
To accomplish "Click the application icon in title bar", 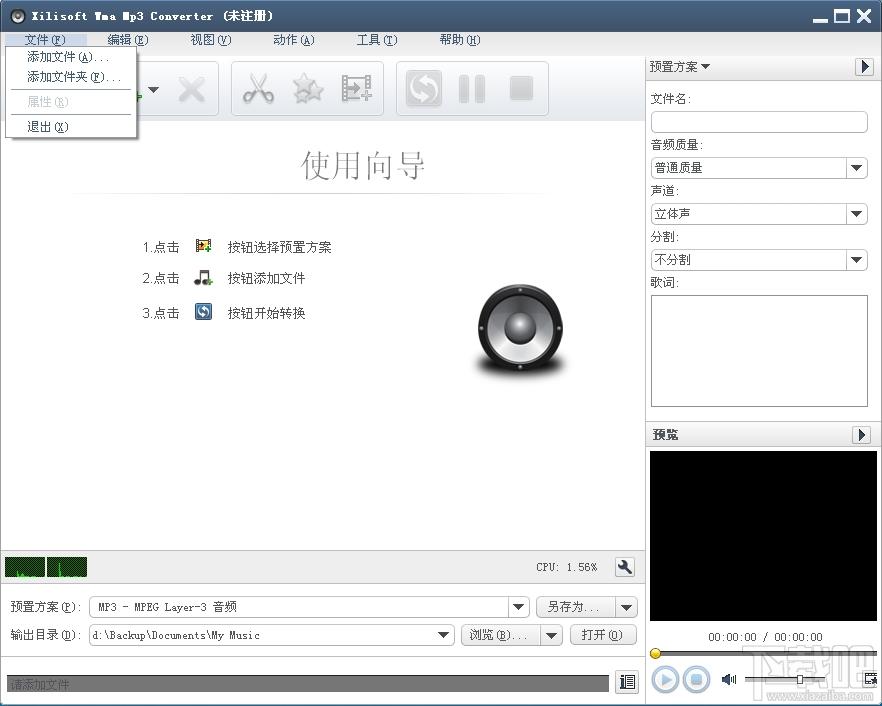I will click(17, 16).
